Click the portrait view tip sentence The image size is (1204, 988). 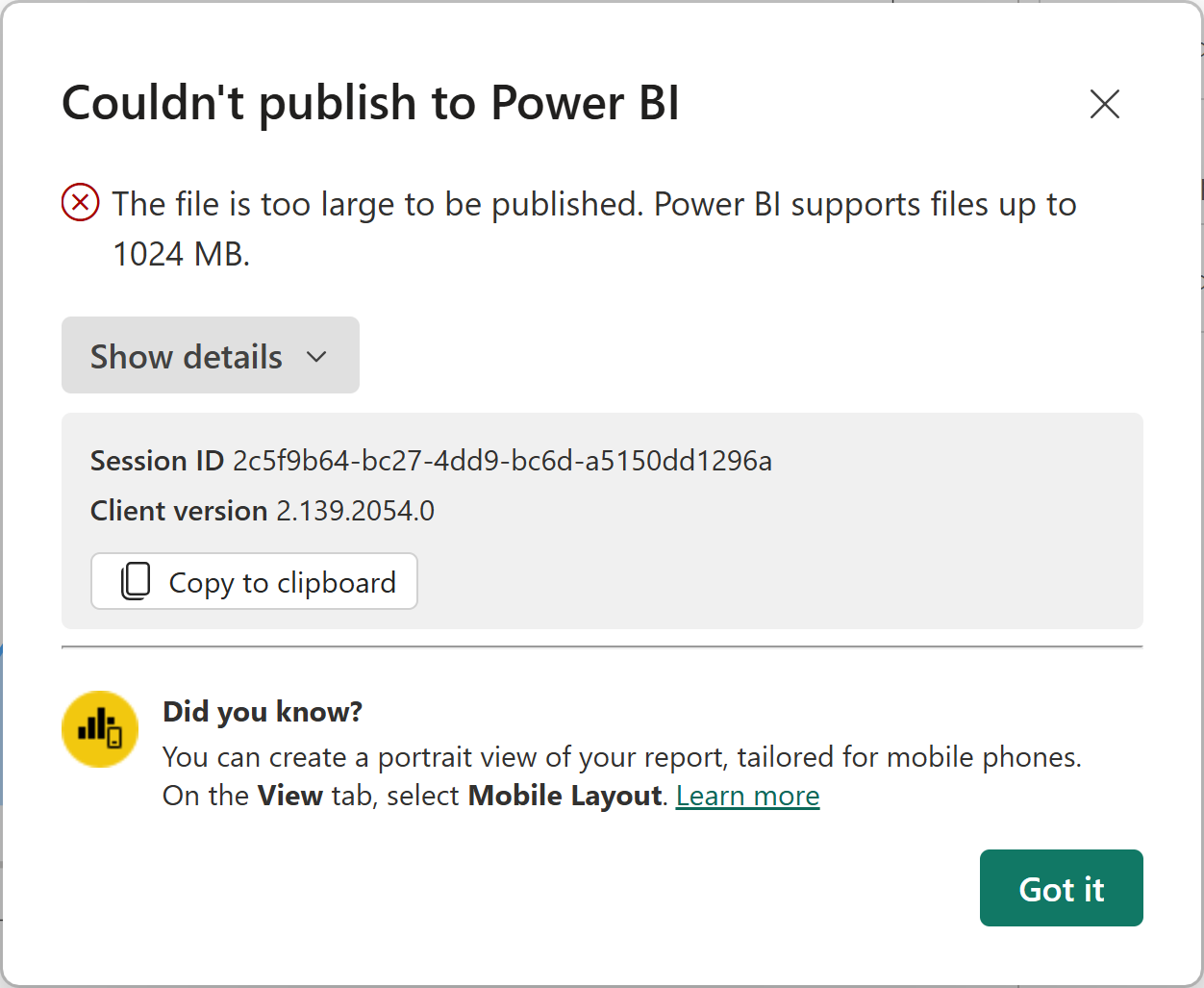coord(621,757)
